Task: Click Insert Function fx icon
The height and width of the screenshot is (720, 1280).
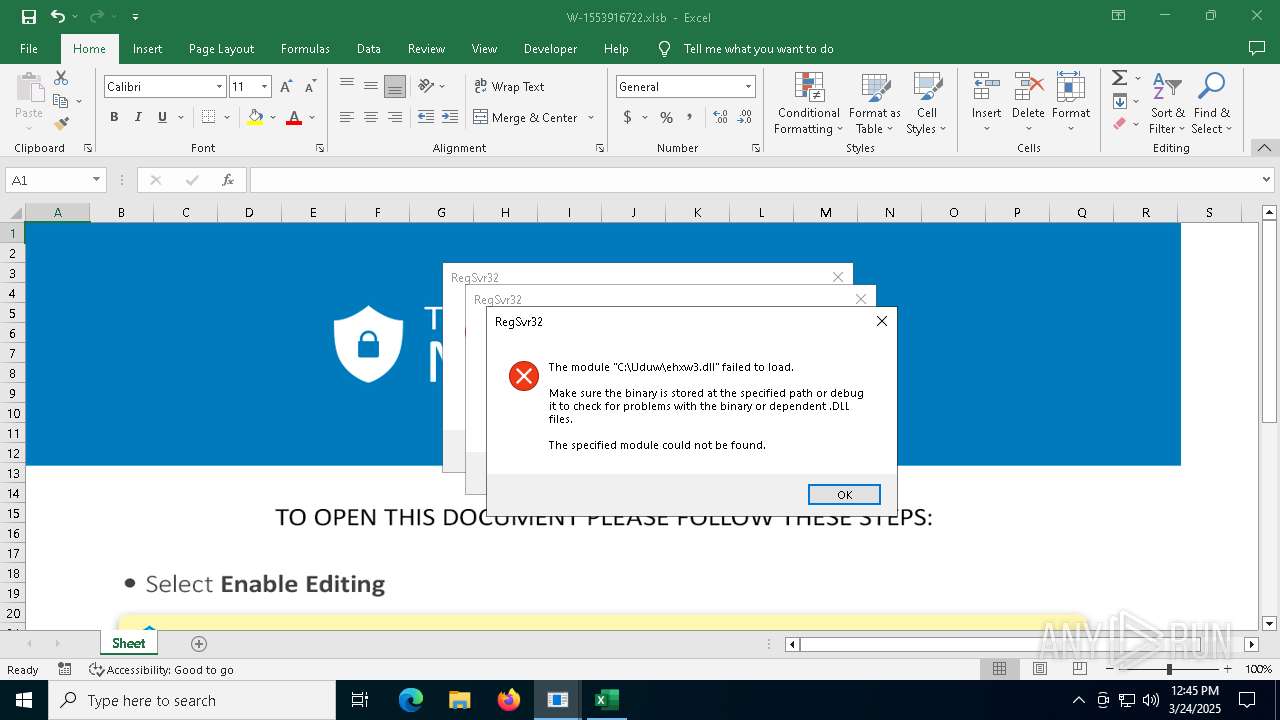Action: (x=228, y=180)
